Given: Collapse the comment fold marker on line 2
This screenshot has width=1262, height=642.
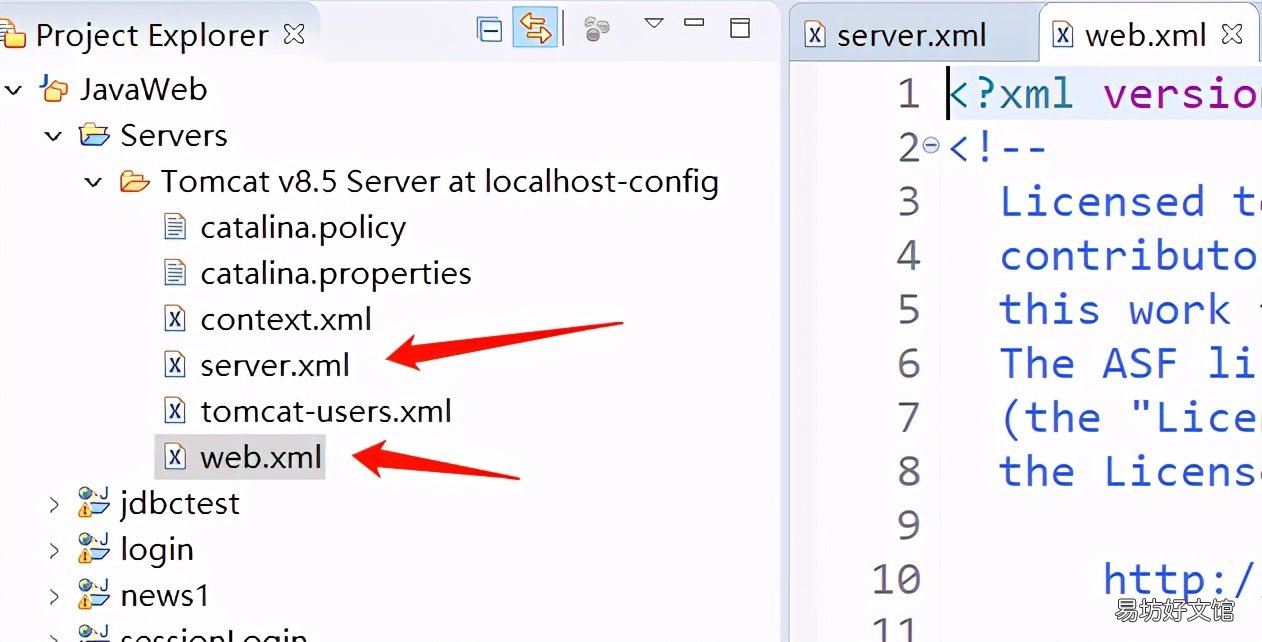Looking at the screenshot, I should click(931, 147).
